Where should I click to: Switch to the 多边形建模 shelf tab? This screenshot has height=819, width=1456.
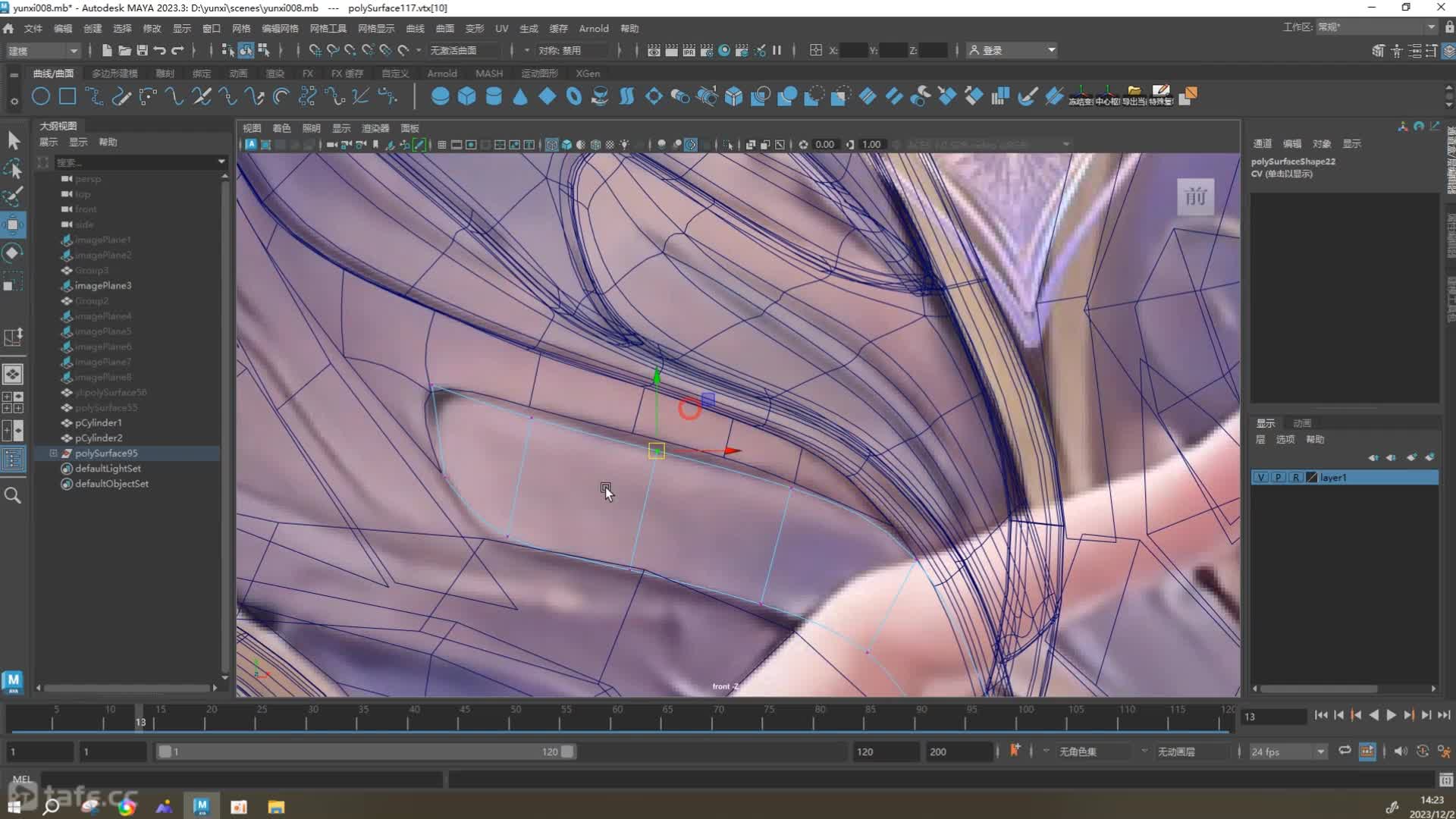pyautogui.click(x=115, y=74)
